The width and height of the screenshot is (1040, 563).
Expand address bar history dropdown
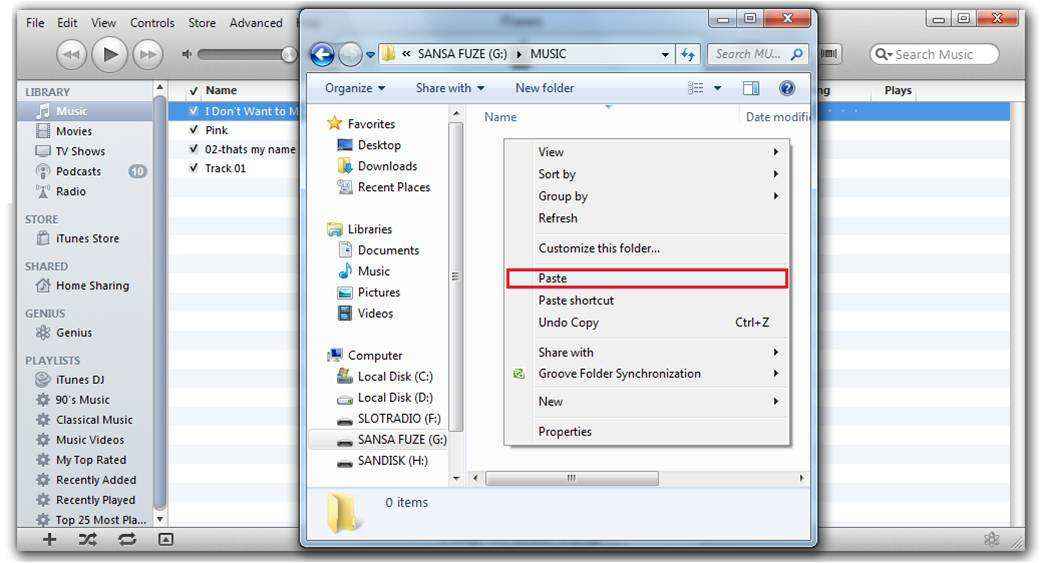[665, 54]
